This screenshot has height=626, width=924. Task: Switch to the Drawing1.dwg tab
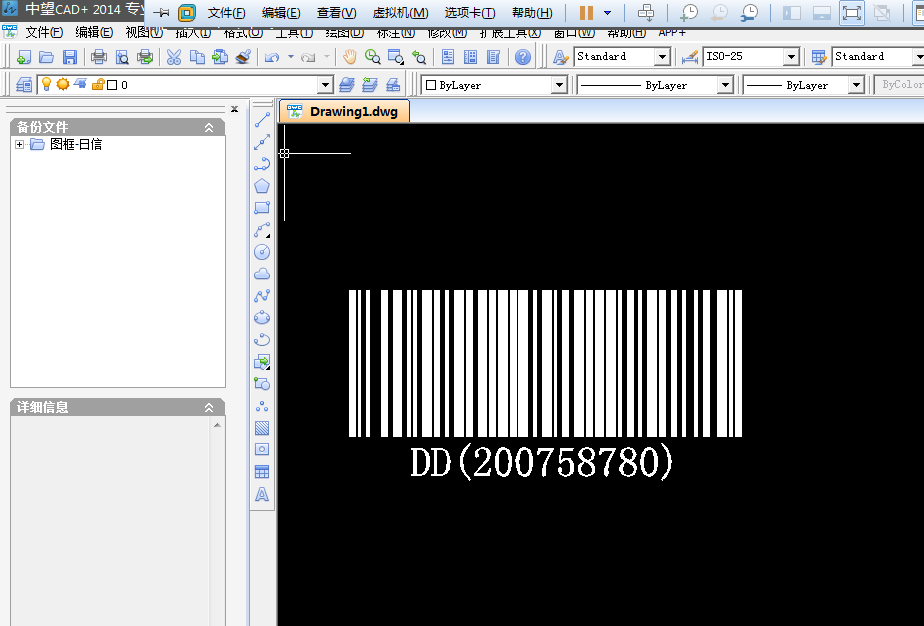point(344,111)
